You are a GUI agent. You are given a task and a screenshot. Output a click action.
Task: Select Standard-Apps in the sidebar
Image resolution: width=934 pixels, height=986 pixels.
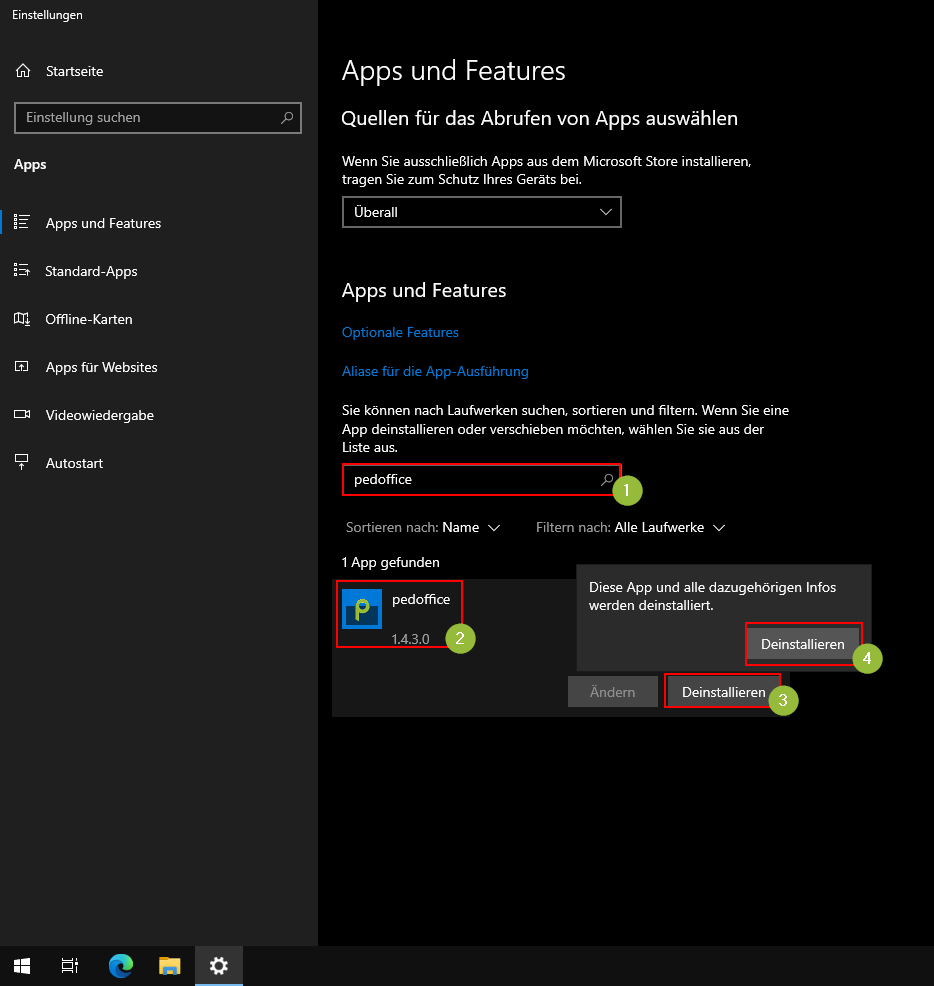[91, 271]
